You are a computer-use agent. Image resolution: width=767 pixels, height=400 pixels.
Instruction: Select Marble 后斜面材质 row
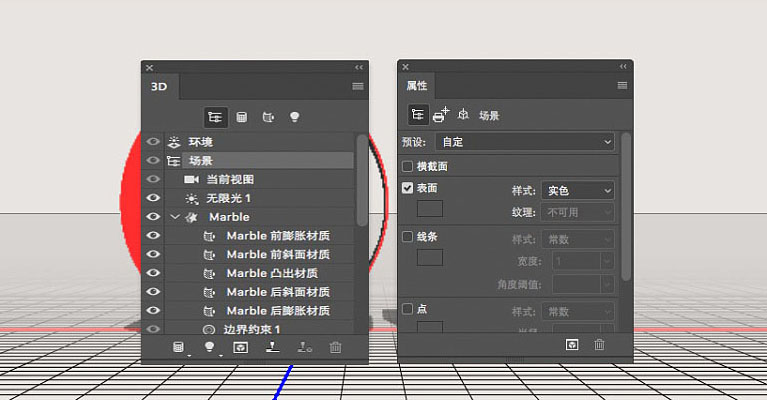pyautogui.click(x=259, y=292)
